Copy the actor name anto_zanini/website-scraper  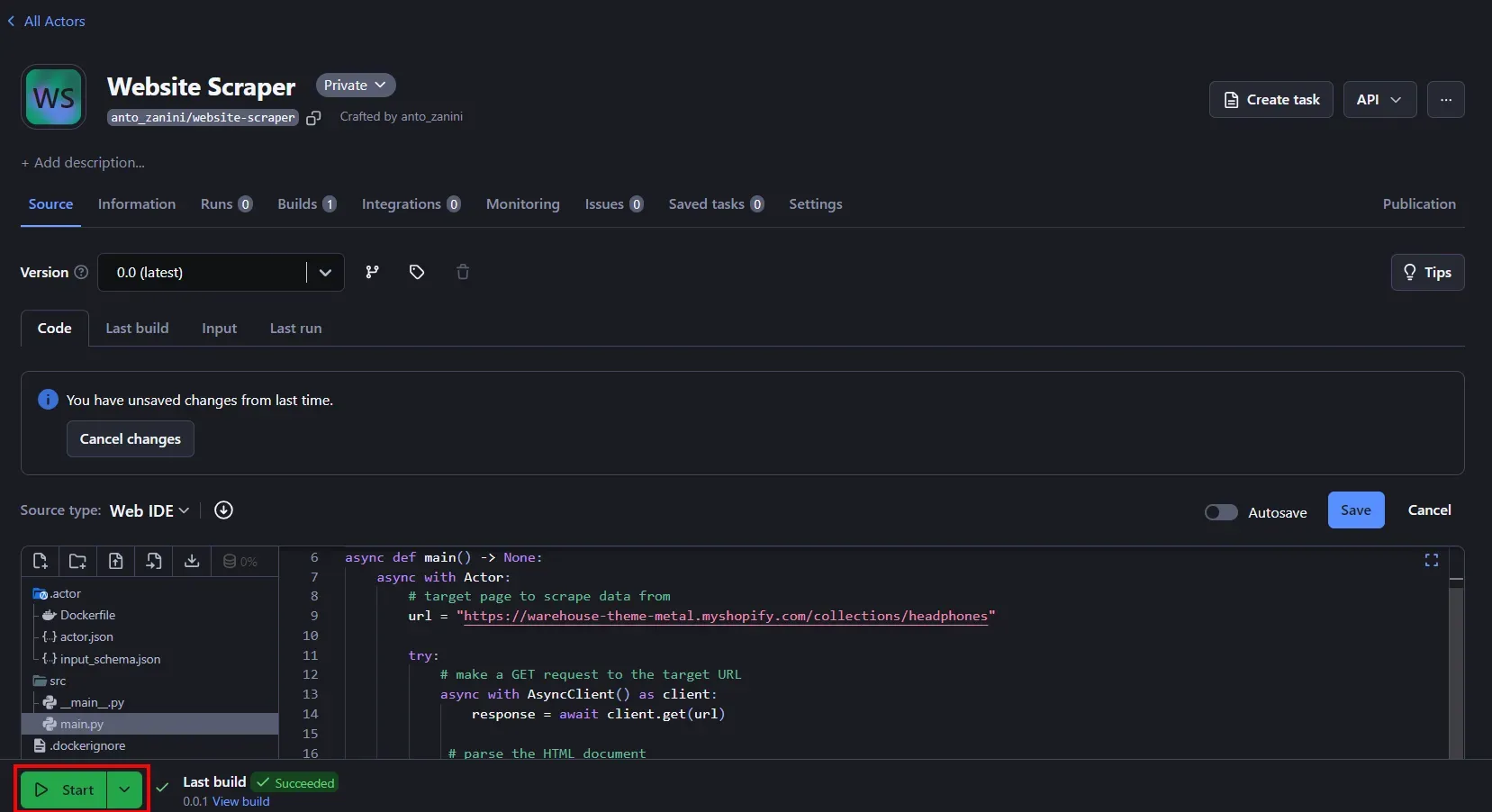coord(313,118)
